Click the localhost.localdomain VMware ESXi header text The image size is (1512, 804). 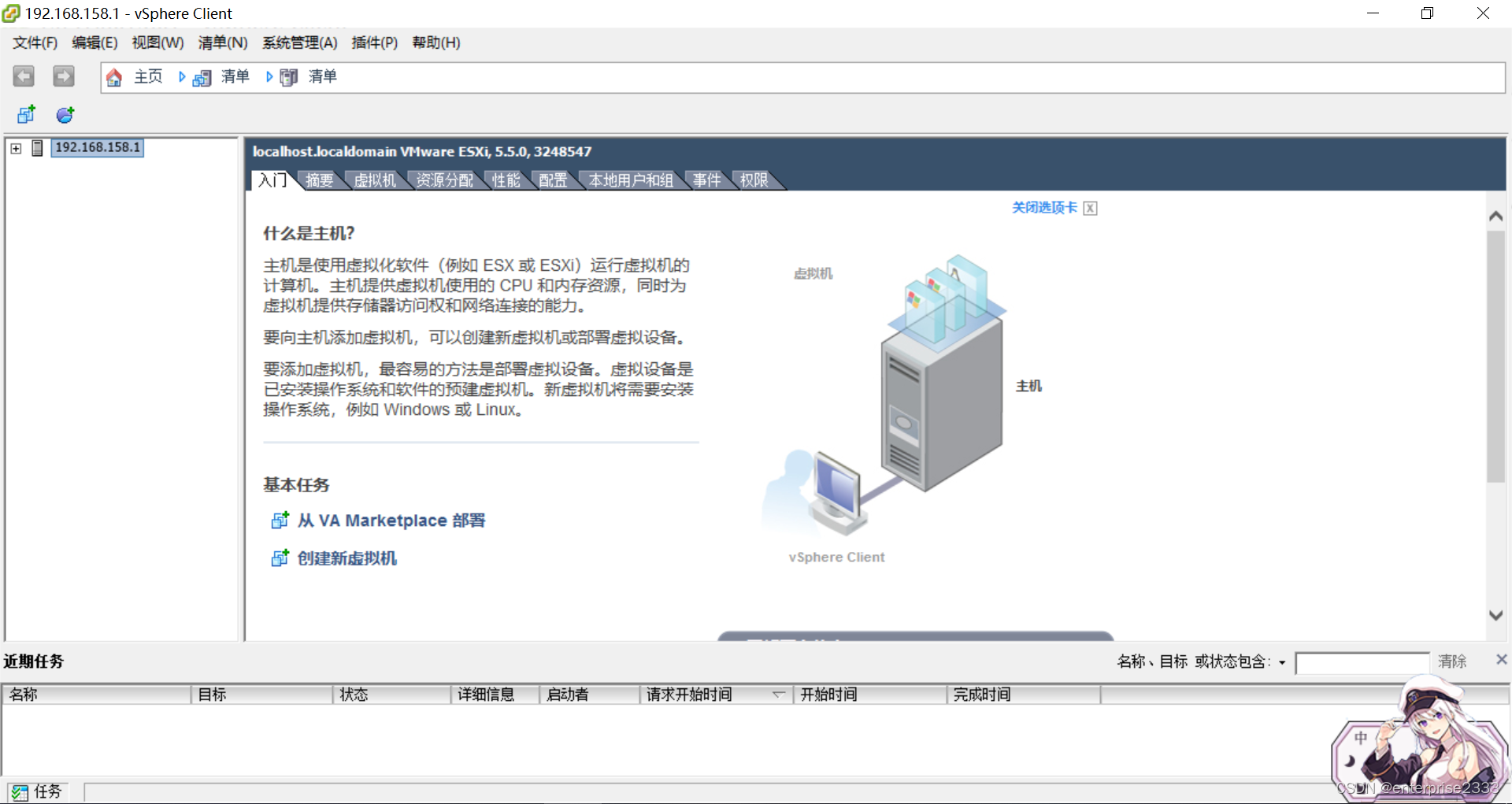pos(422,151)
